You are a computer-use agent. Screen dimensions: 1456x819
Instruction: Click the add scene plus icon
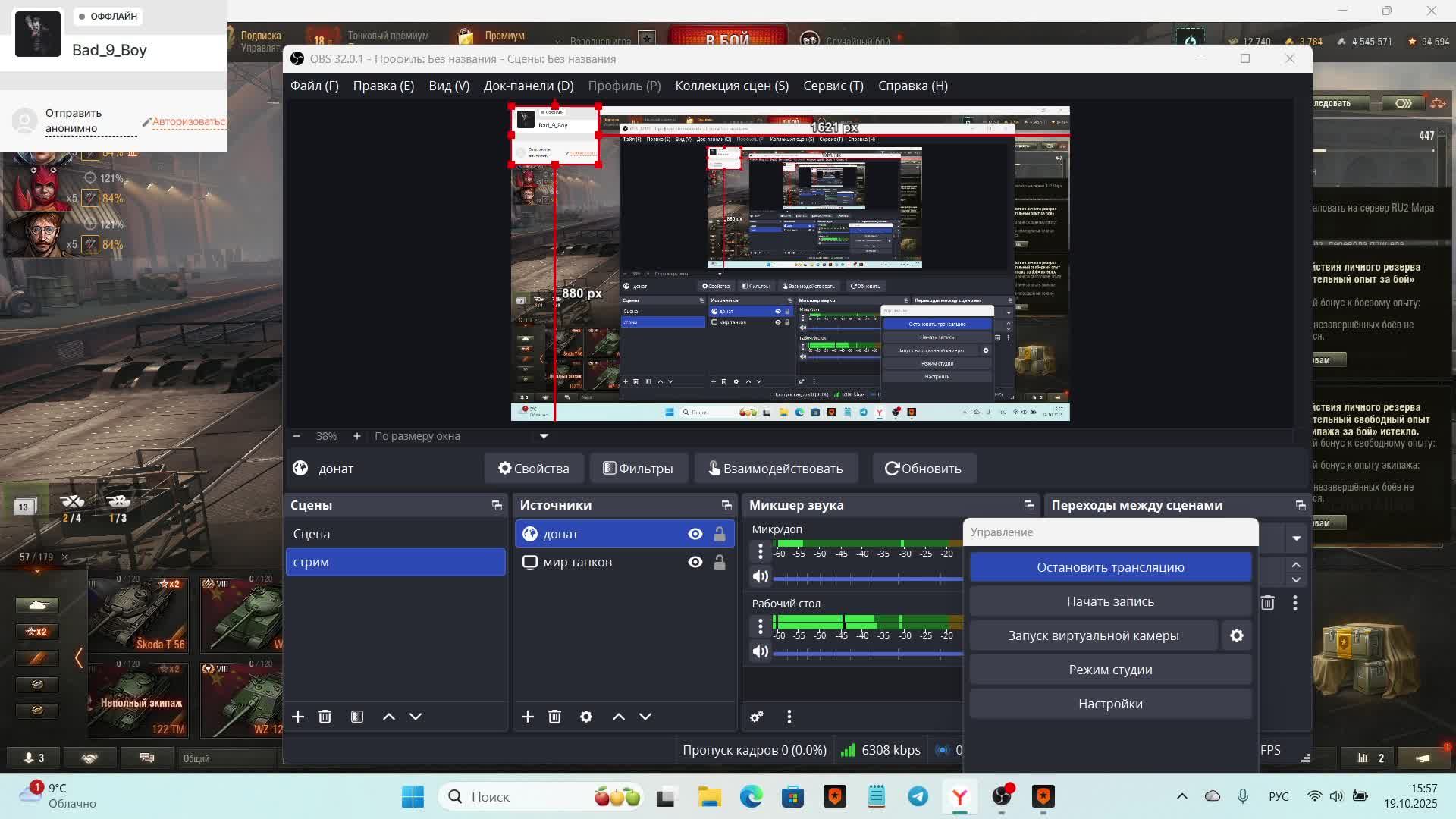point(298,717)
